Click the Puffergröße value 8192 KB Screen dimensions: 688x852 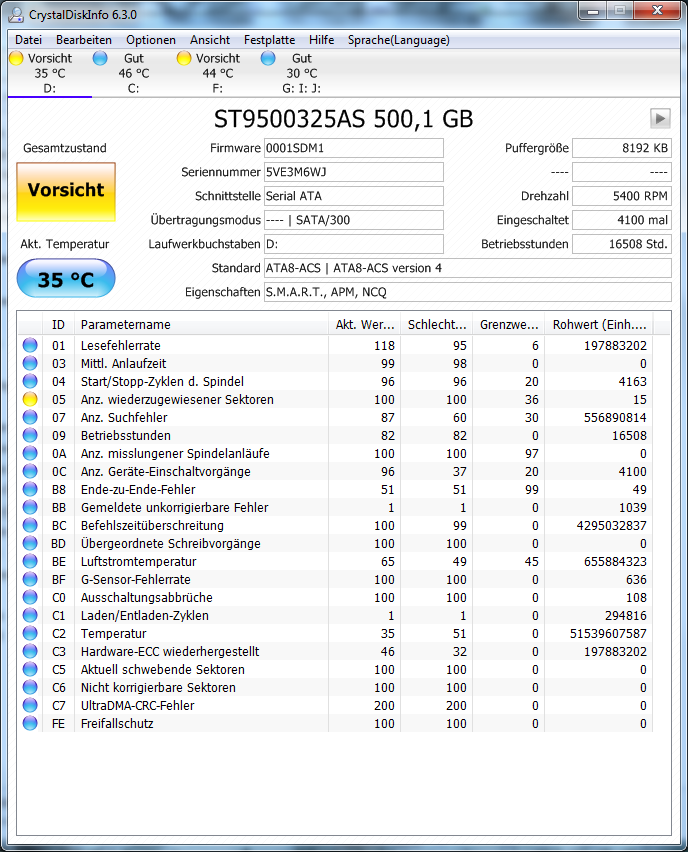622,148
